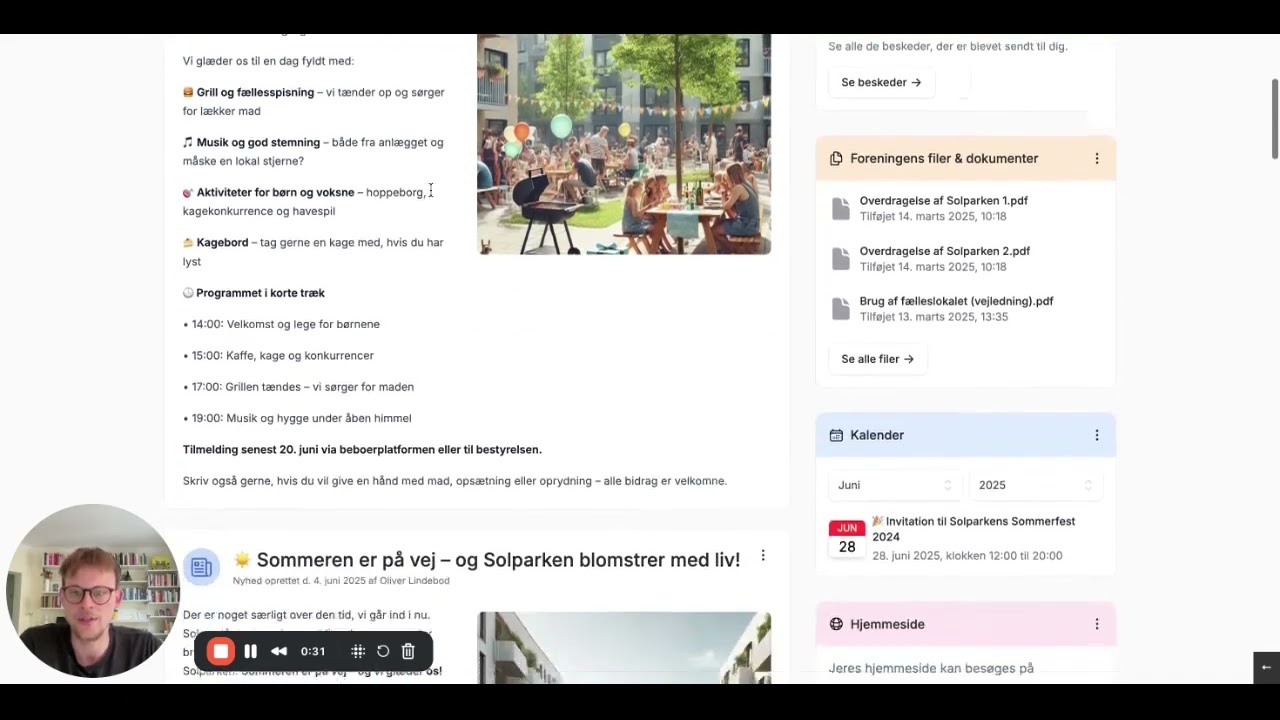Click the rewind icon in the recording bar
Screen dimensions: 1280x720
tap(279, 651)
